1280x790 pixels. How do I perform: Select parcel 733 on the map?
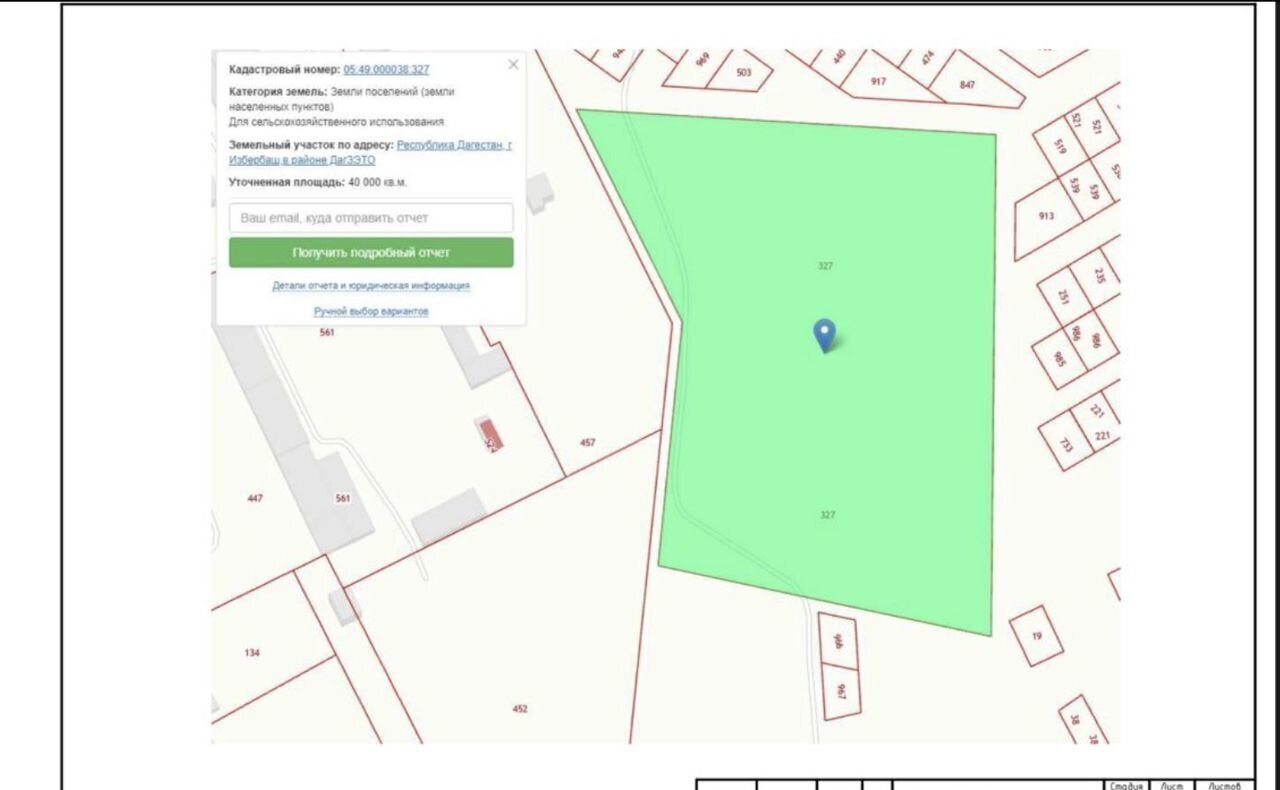(1066, 445)
